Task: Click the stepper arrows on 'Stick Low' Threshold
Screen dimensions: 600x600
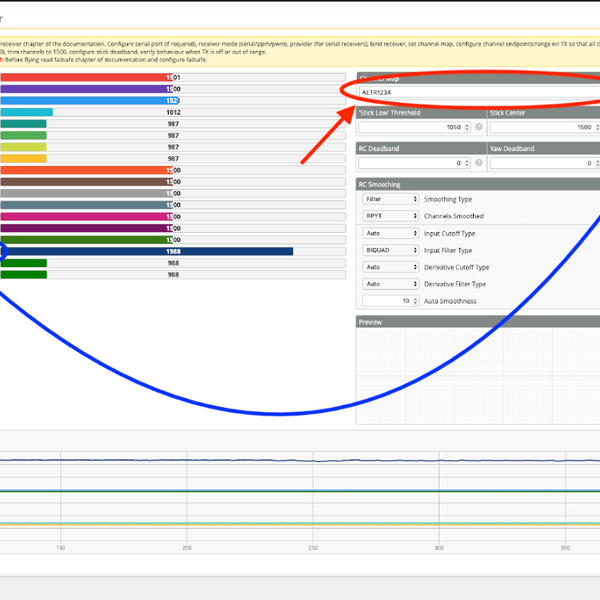Action: pyautogui.click(x=467, y=128)
